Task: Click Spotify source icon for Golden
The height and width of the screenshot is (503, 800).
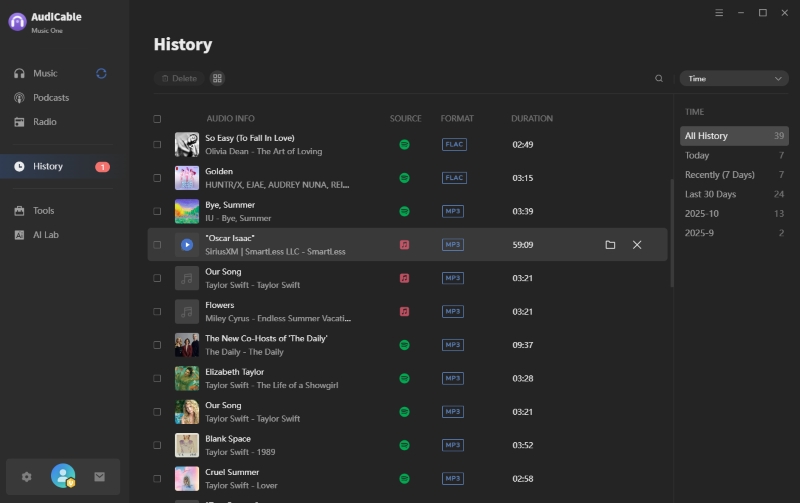Action: tap(404, 178)
